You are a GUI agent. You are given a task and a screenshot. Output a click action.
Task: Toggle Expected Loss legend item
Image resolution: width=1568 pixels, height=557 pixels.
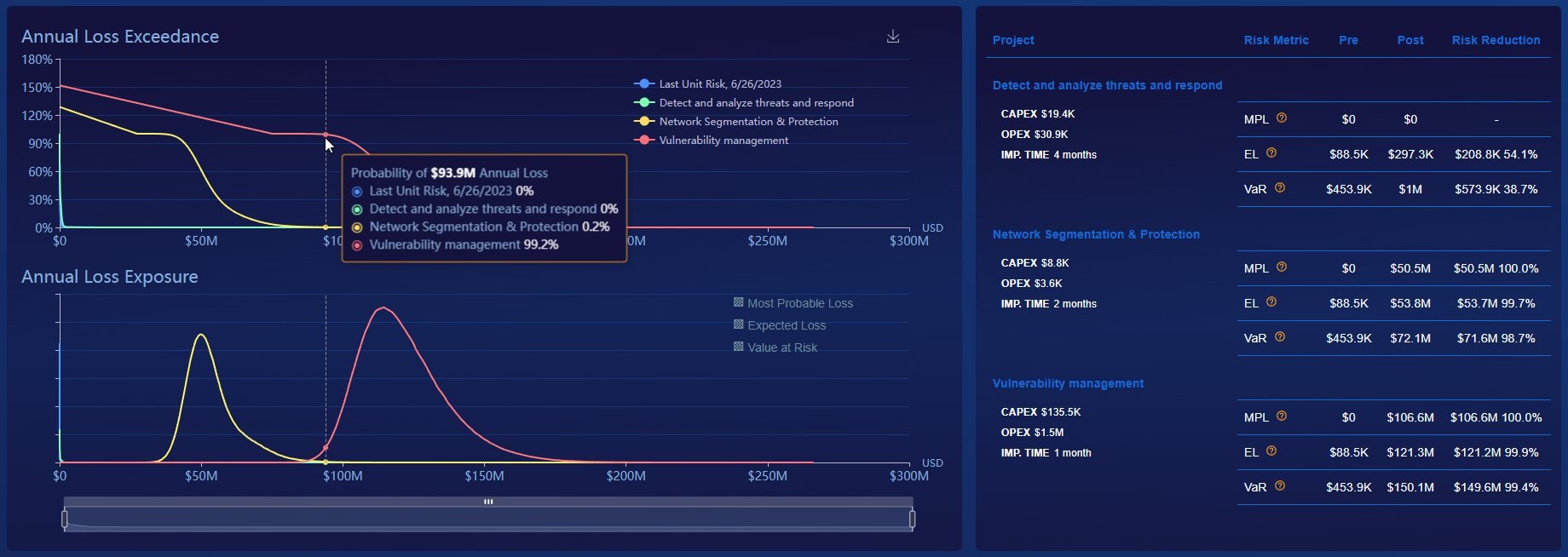tap(779, 325)
